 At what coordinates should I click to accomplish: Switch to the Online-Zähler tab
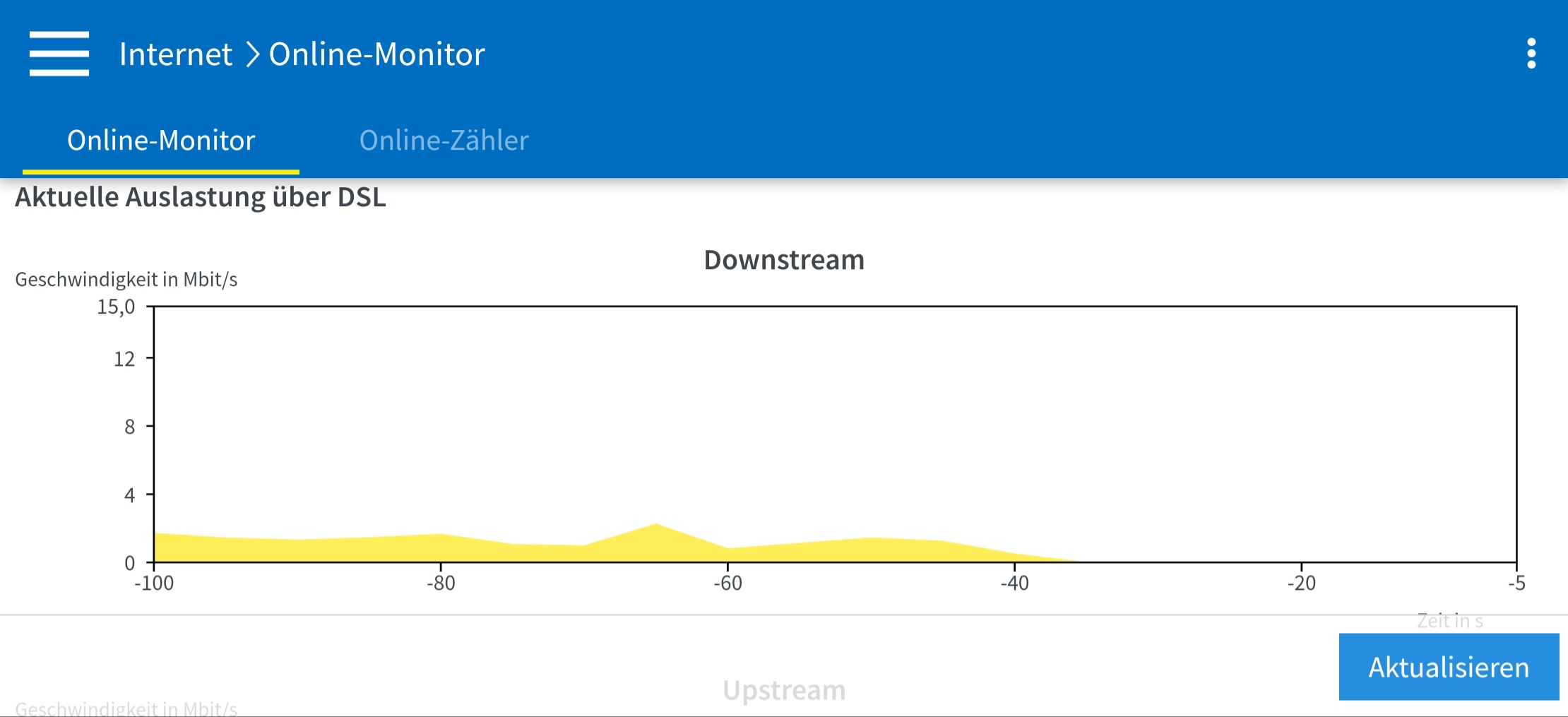tap(444, 141)
